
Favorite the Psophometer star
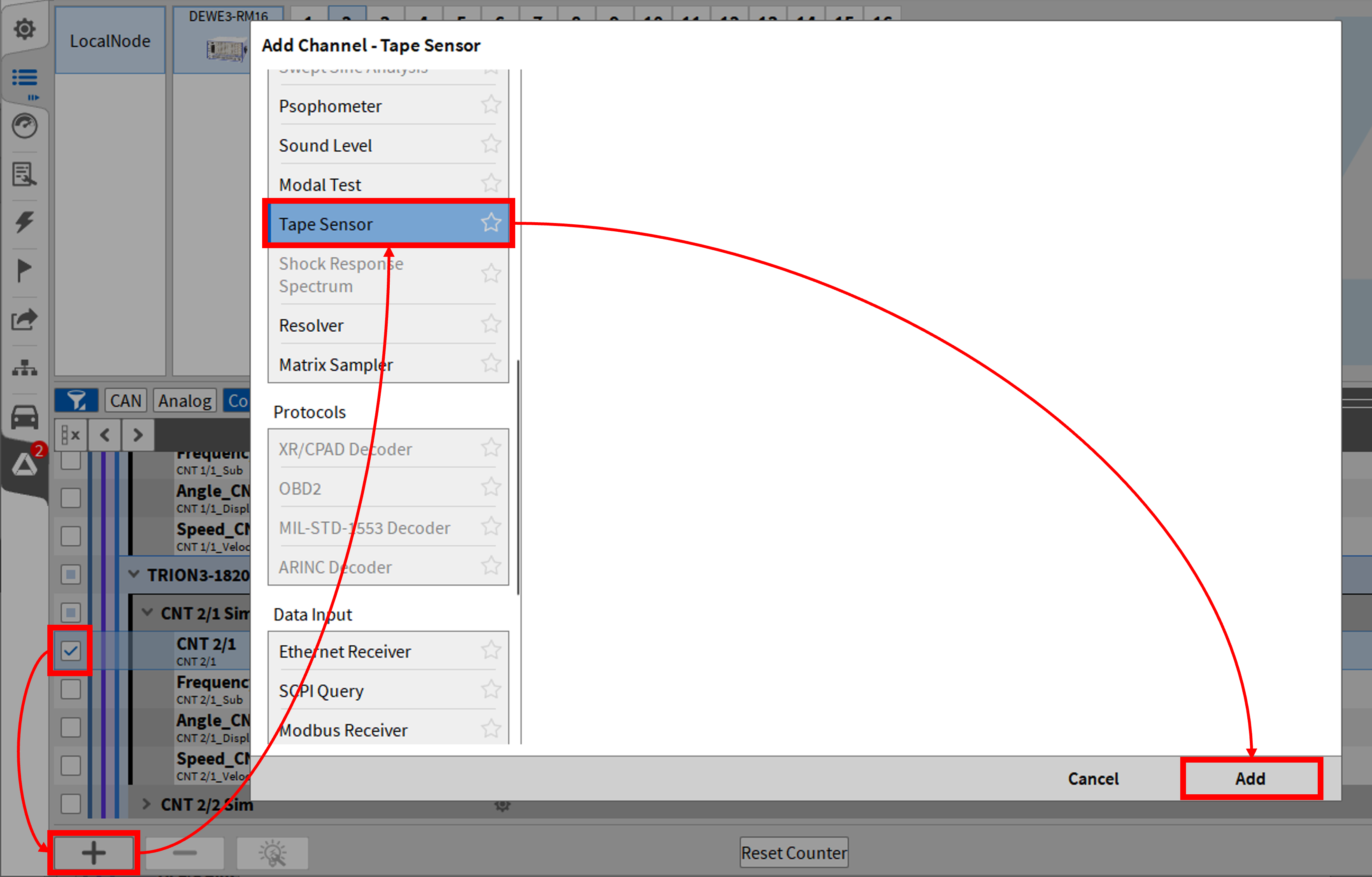click(x=491, y=105)
